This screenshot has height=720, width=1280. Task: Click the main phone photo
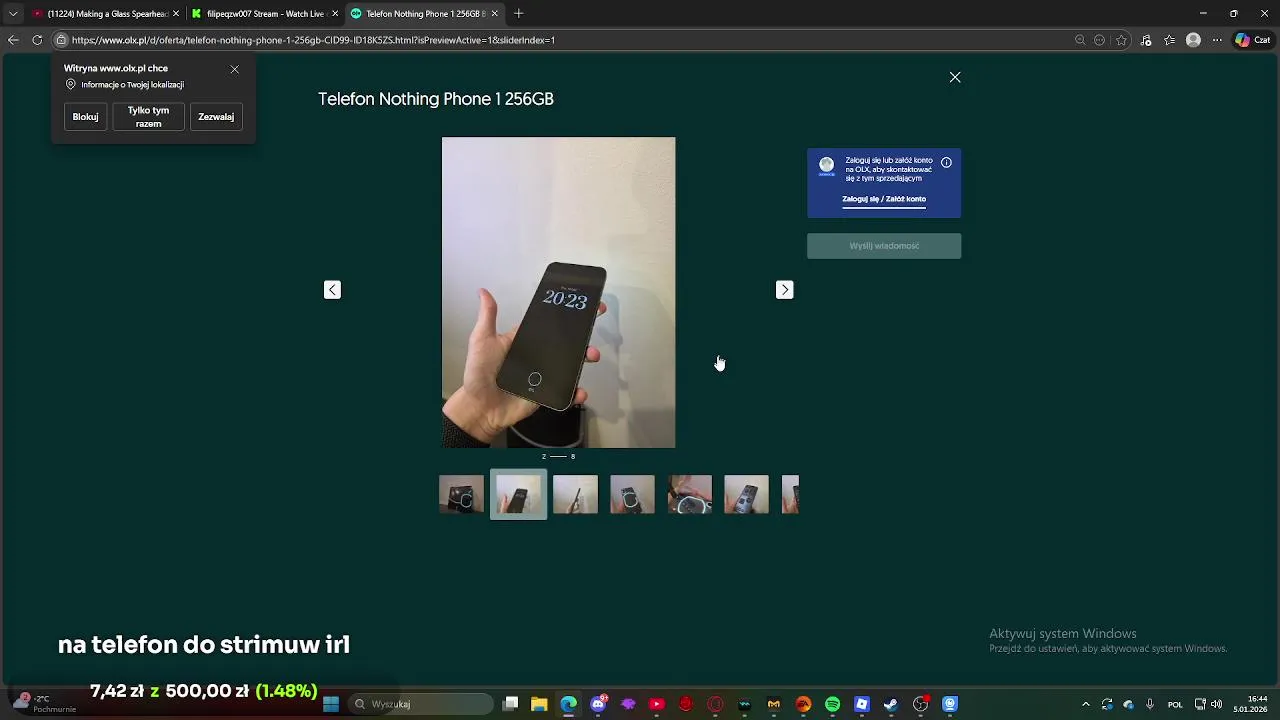(x=558, y=292)
